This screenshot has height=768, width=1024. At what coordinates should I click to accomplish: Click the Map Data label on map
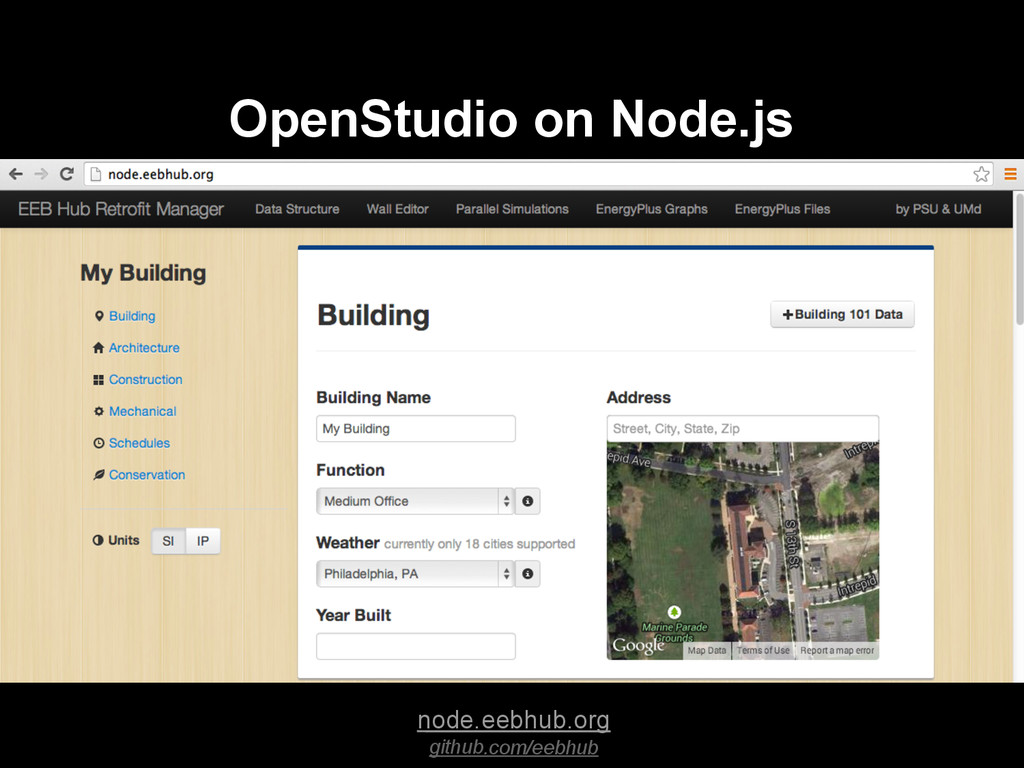707,650
